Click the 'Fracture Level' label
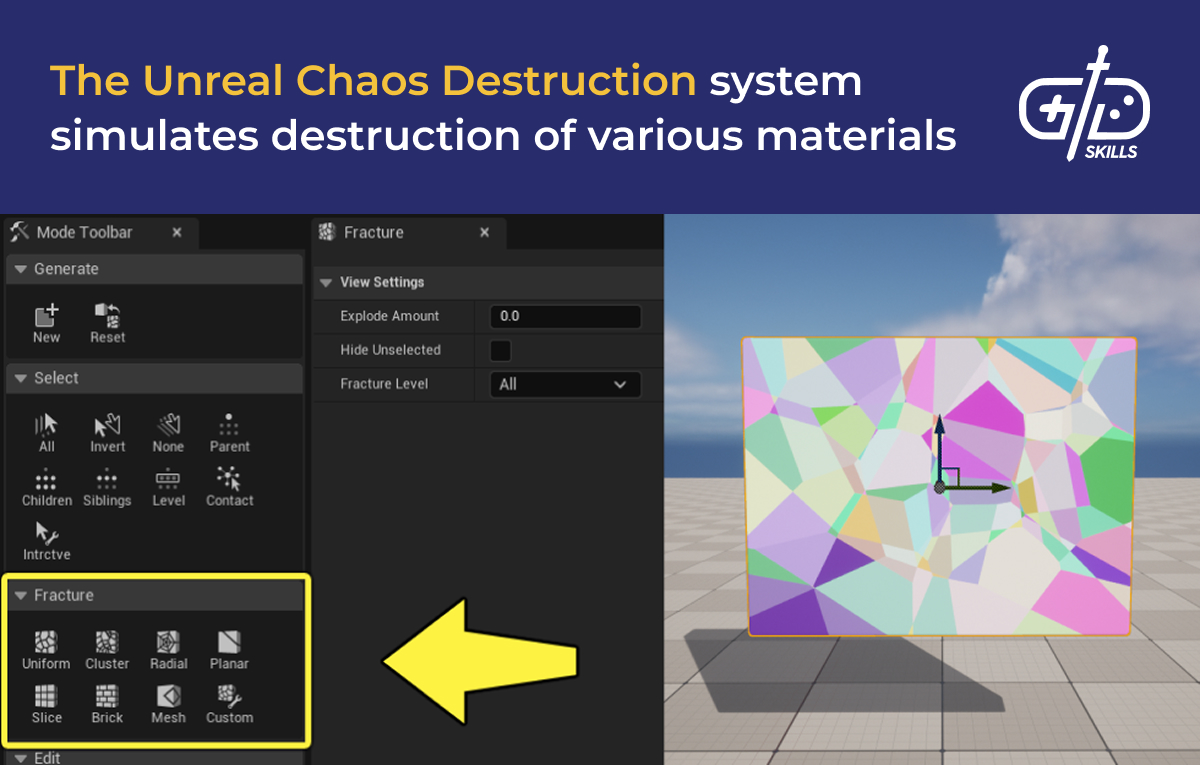The height and width of the screenshot is (765, 1200). pos(384,384)
